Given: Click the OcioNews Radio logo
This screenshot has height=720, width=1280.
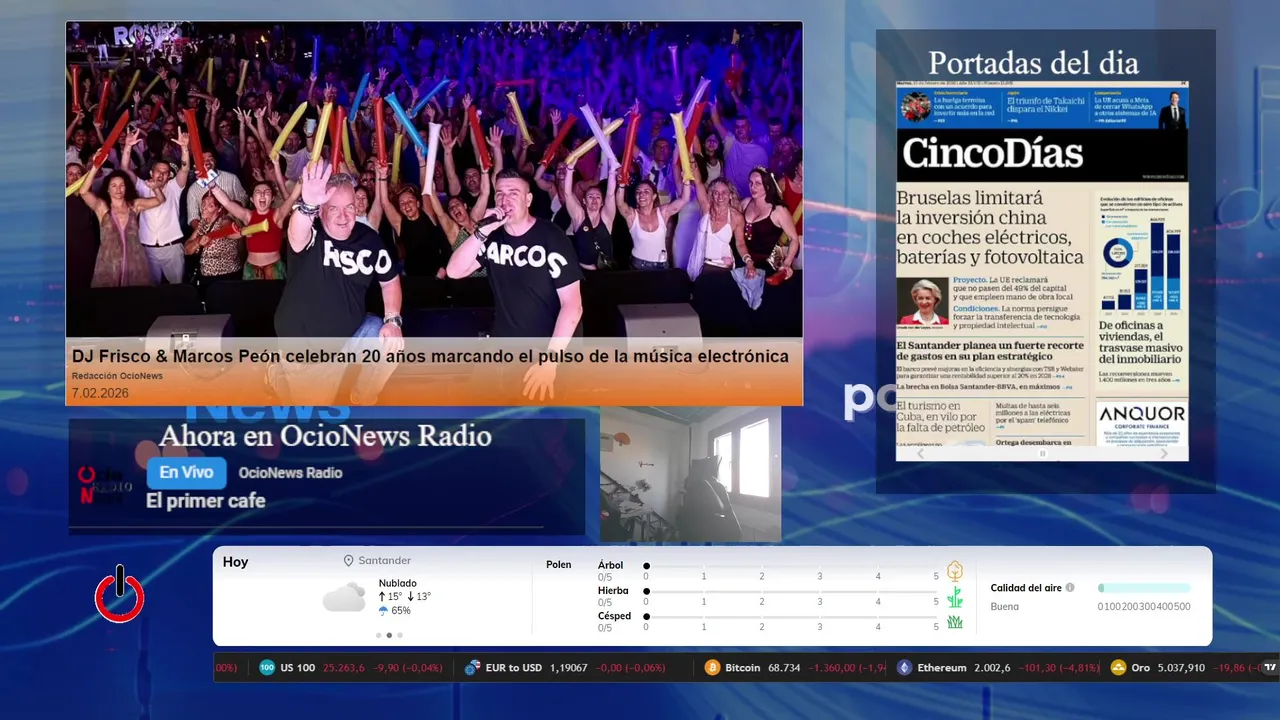Looking at the screenshot, I should click(x=105, y=485).
